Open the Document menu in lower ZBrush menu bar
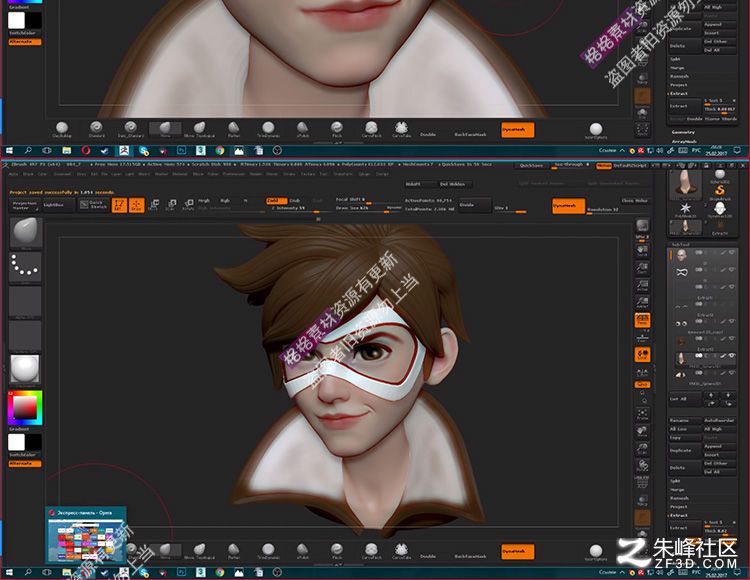 click(62, 175)
